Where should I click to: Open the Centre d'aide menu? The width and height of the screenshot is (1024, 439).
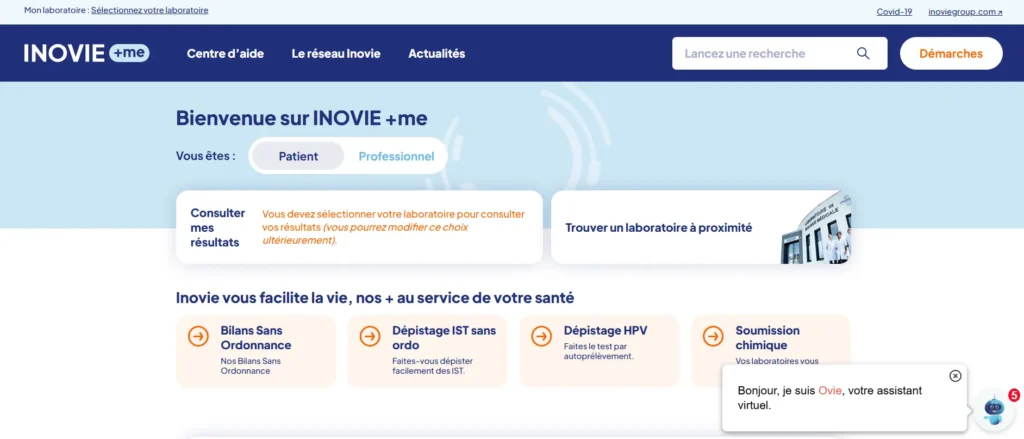pyautogui.click(x=225, y=54)
